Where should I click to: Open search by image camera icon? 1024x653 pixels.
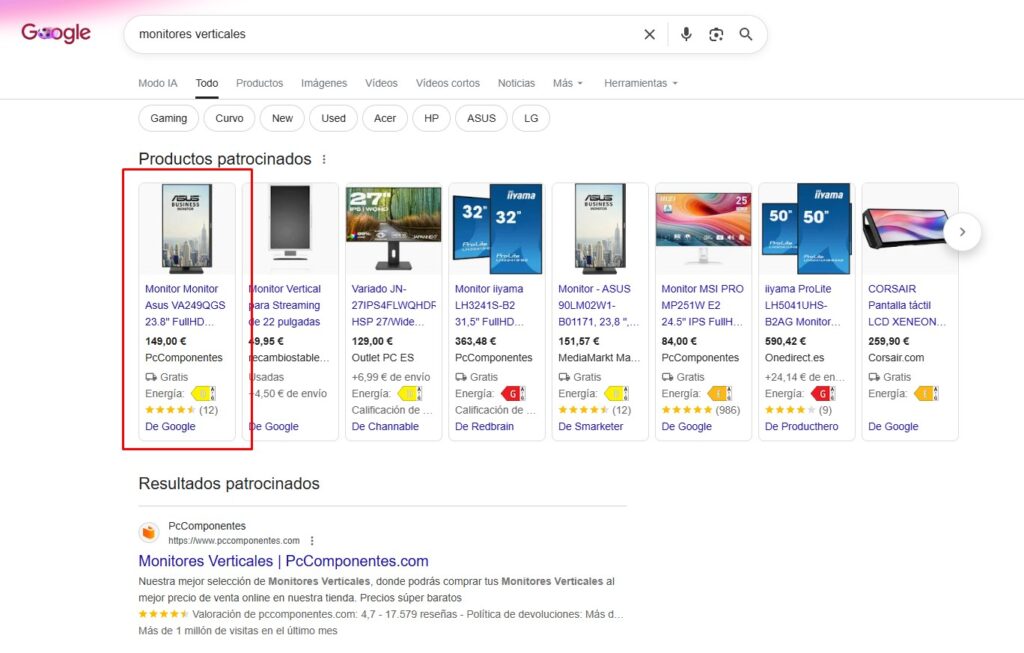[716, 35]
